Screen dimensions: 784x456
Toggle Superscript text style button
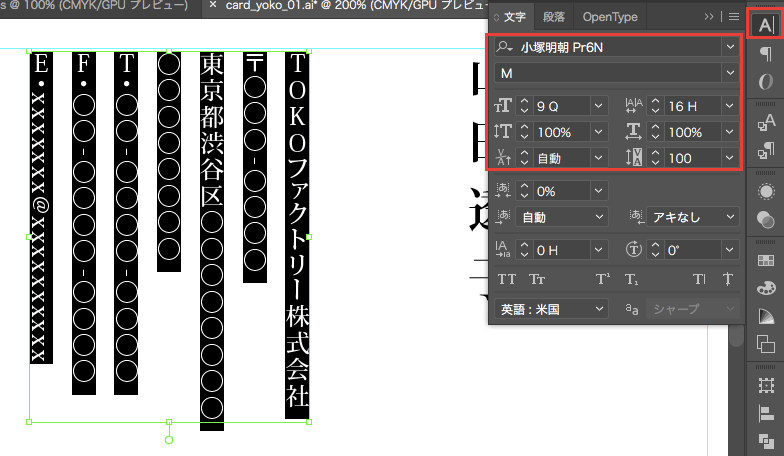603,279
